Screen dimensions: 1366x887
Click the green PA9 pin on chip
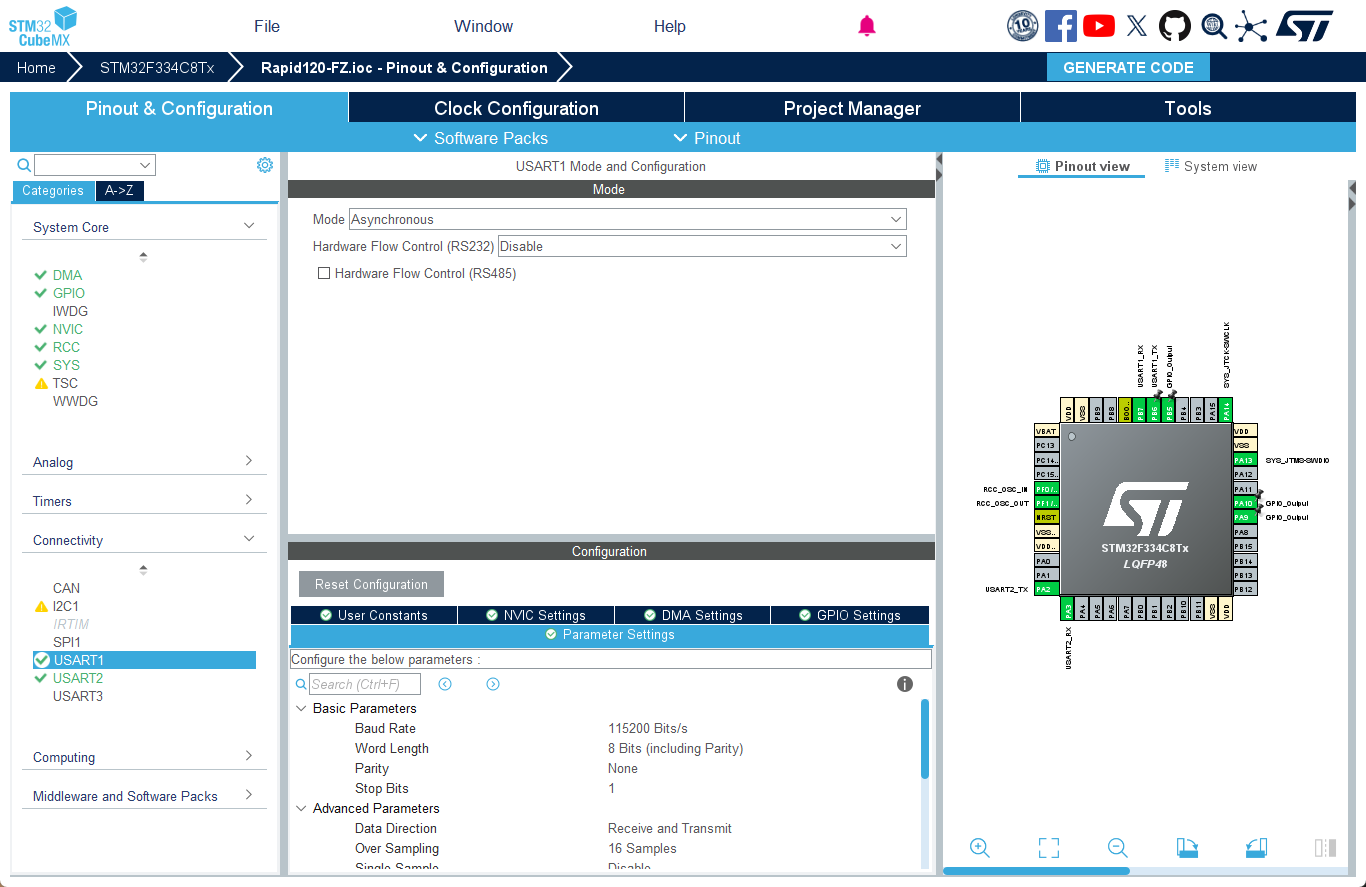(x=1243, y=517)
